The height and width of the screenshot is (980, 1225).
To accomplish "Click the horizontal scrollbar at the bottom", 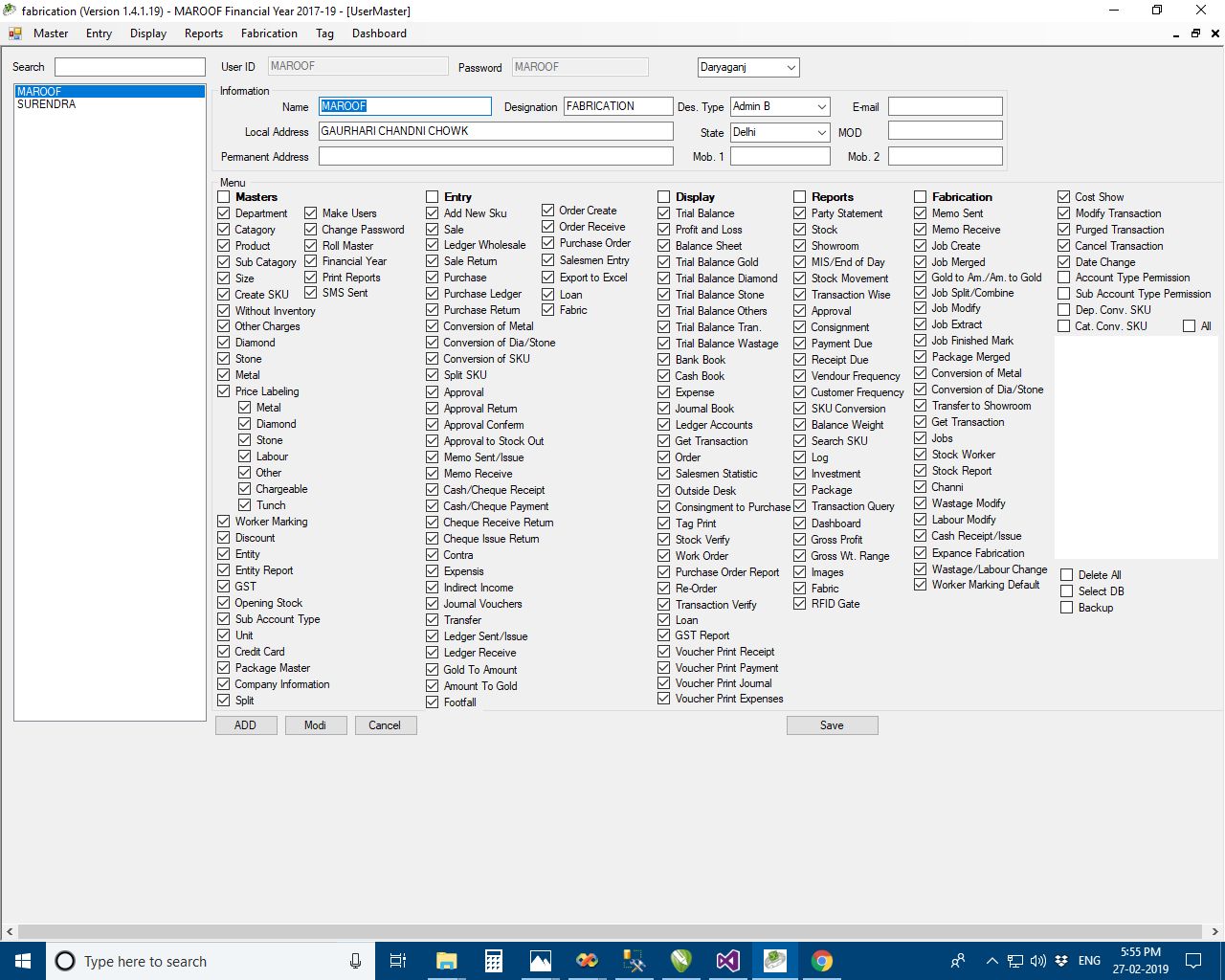I will pyautogui.click(x=612, y=931).
